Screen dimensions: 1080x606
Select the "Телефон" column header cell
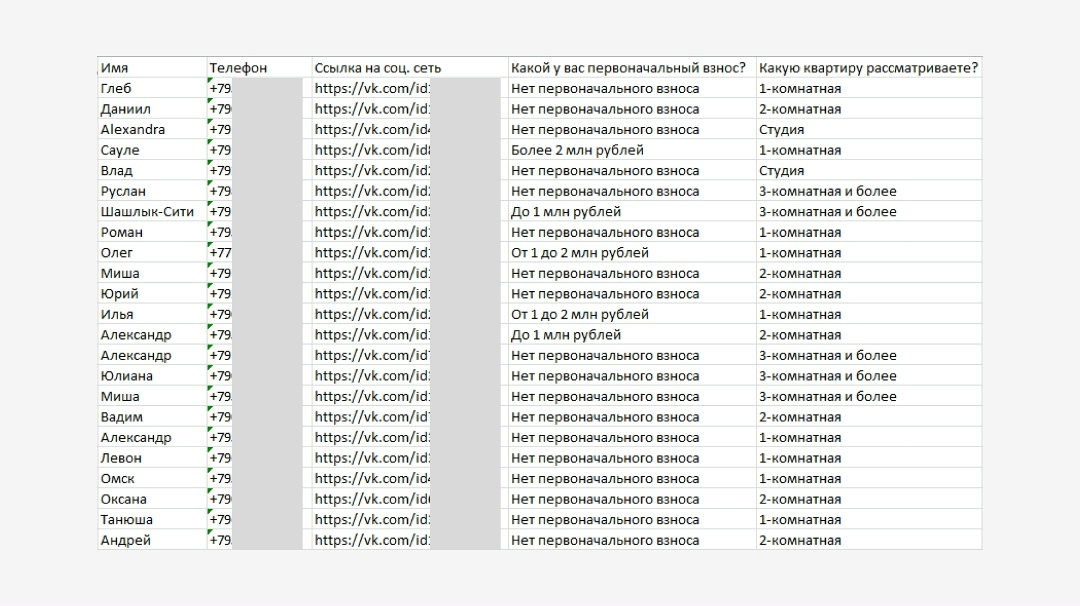point(238,68)
